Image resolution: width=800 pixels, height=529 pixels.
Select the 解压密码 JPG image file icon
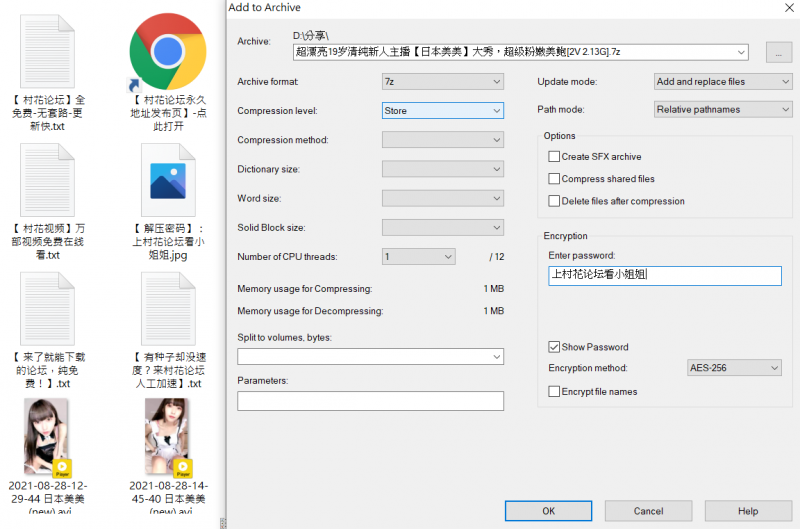tap(167, 181)
